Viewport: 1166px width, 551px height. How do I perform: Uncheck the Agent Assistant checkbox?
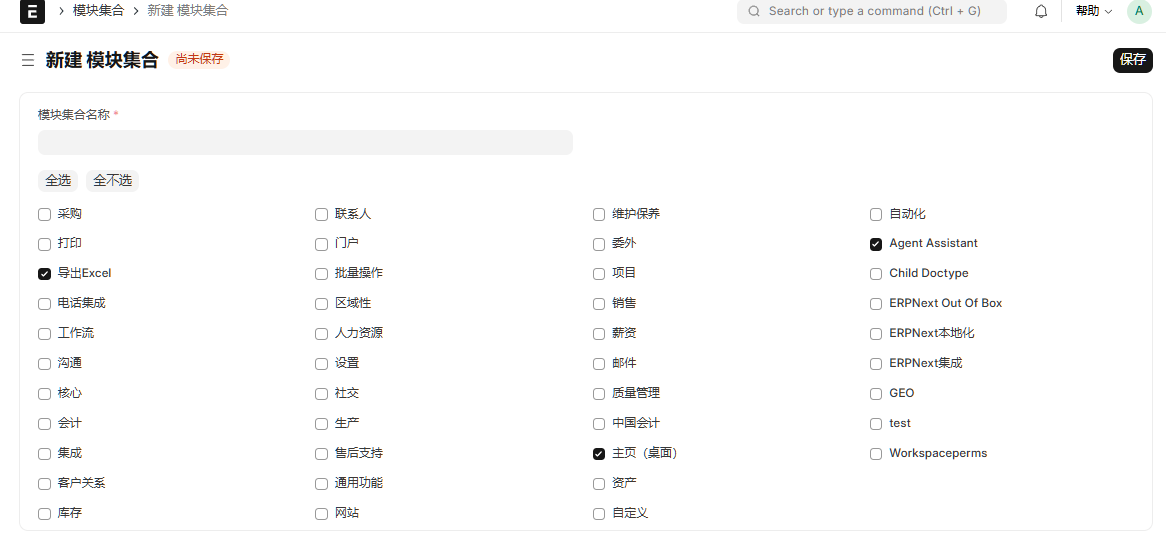pos(876,244)
